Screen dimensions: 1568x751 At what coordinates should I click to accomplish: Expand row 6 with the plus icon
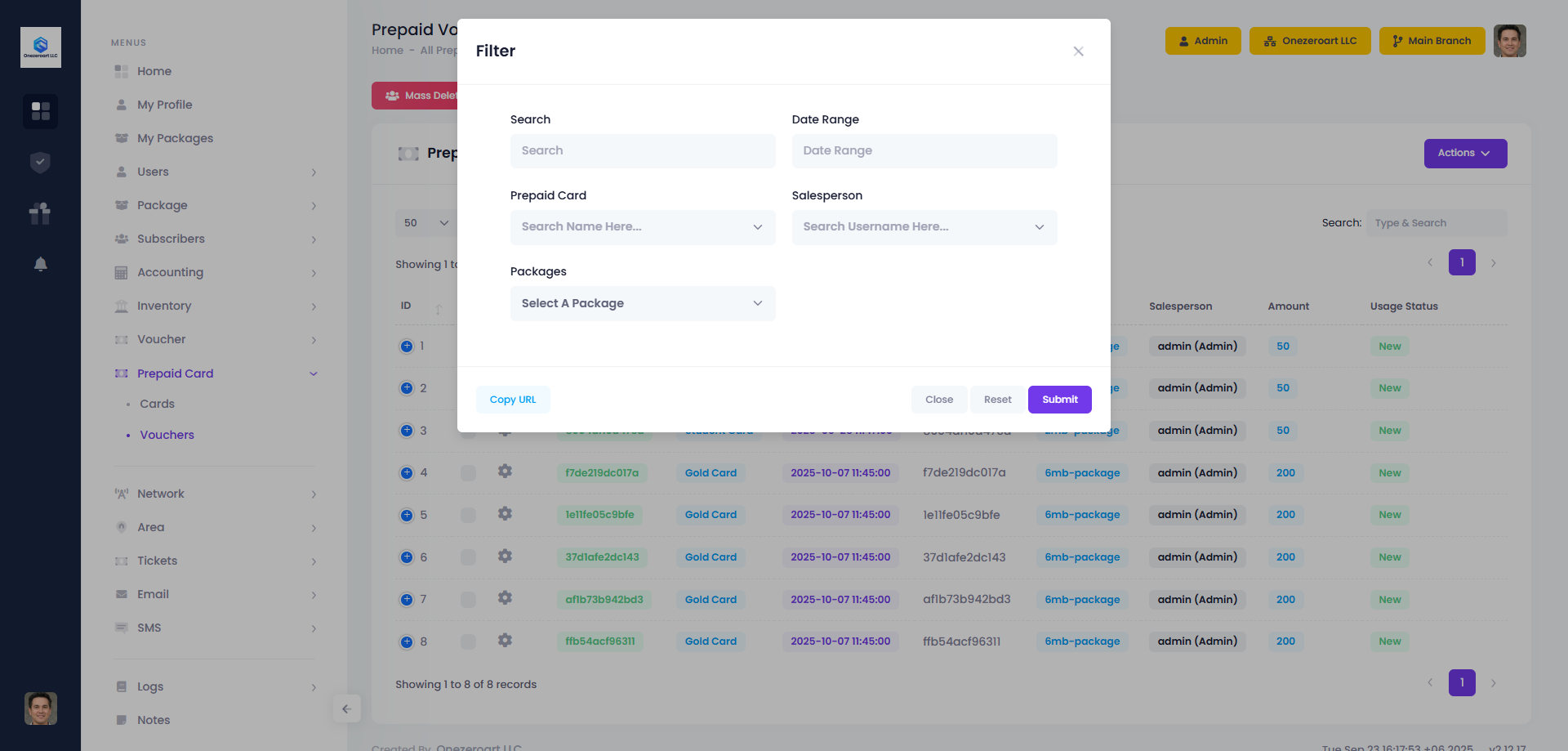[407, 557]
